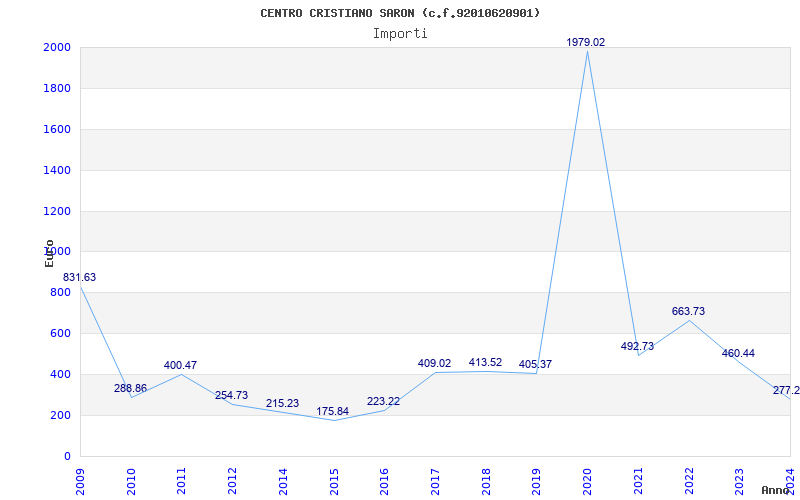This screenshot has height=500, width=800.
Task: Click the 800 y-axis tick label
Action: coord(61,293)
